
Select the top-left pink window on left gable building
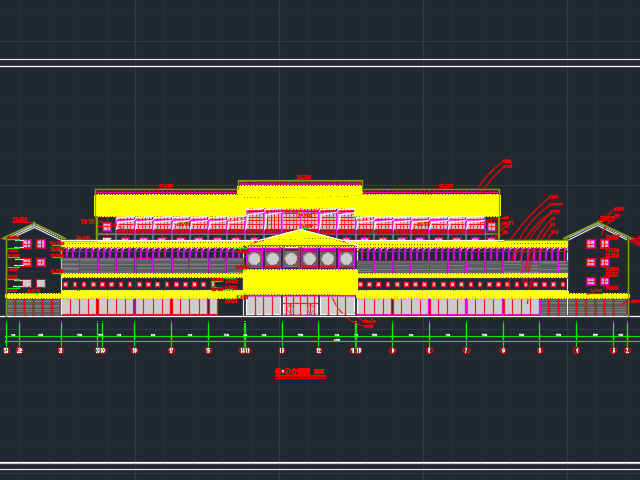click(x=27, y=243)
